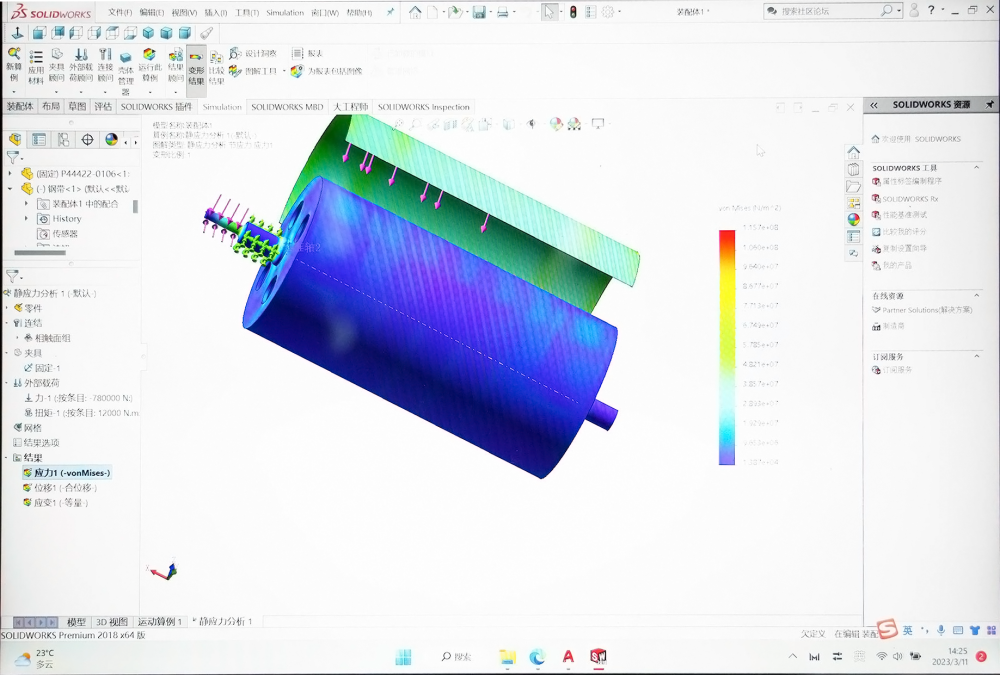The width and height of the screenshot is (1000, 675).
Task: Open the 应用材料 (Apply Material) tool
Action: 36,58
